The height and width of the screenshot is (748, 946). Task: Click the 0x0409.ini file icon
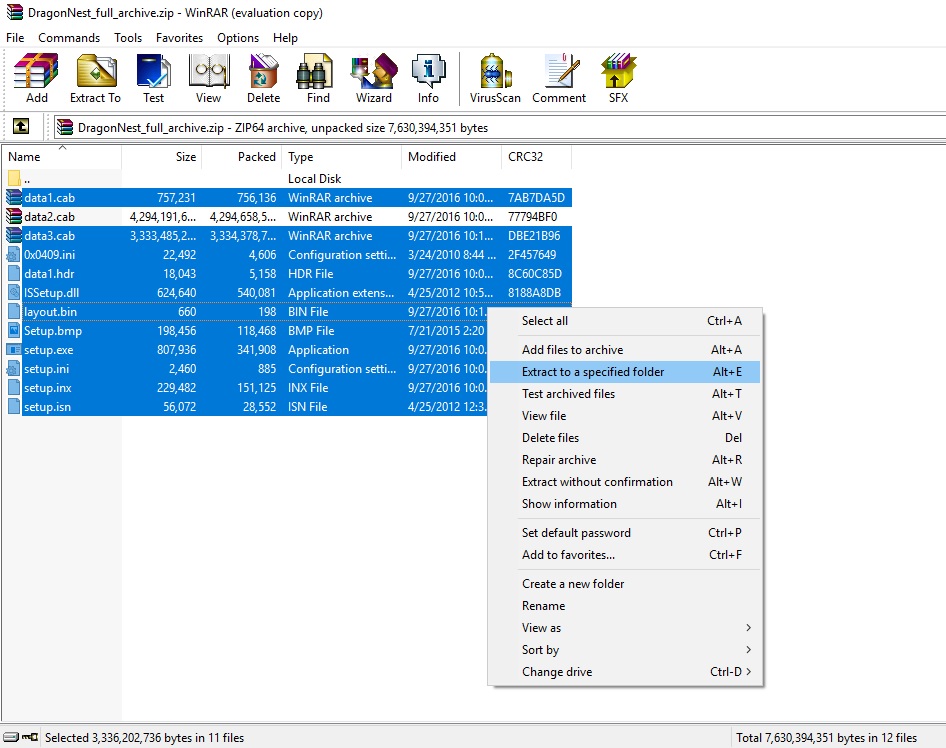click(14, 255)
